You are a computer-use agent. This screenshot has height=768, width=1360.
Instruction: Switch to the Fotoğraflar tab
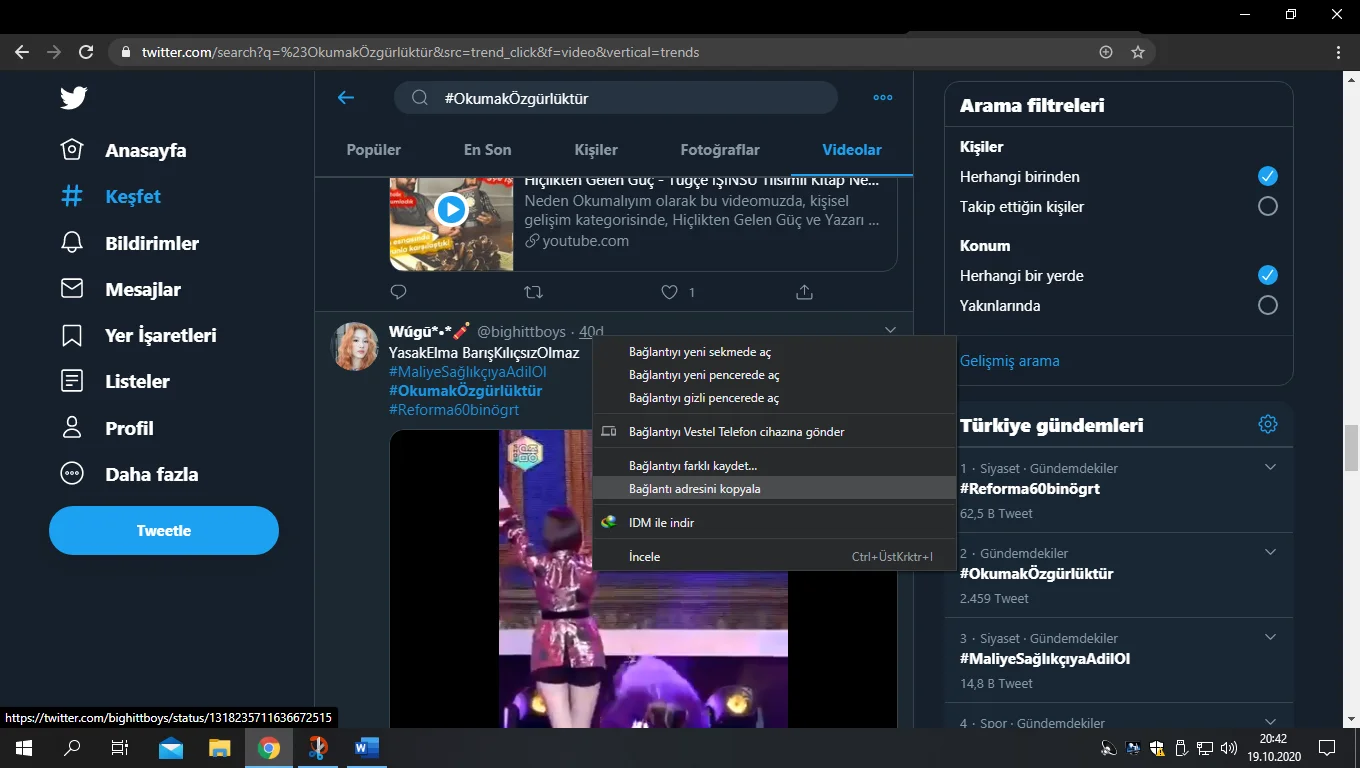(720, 150)
